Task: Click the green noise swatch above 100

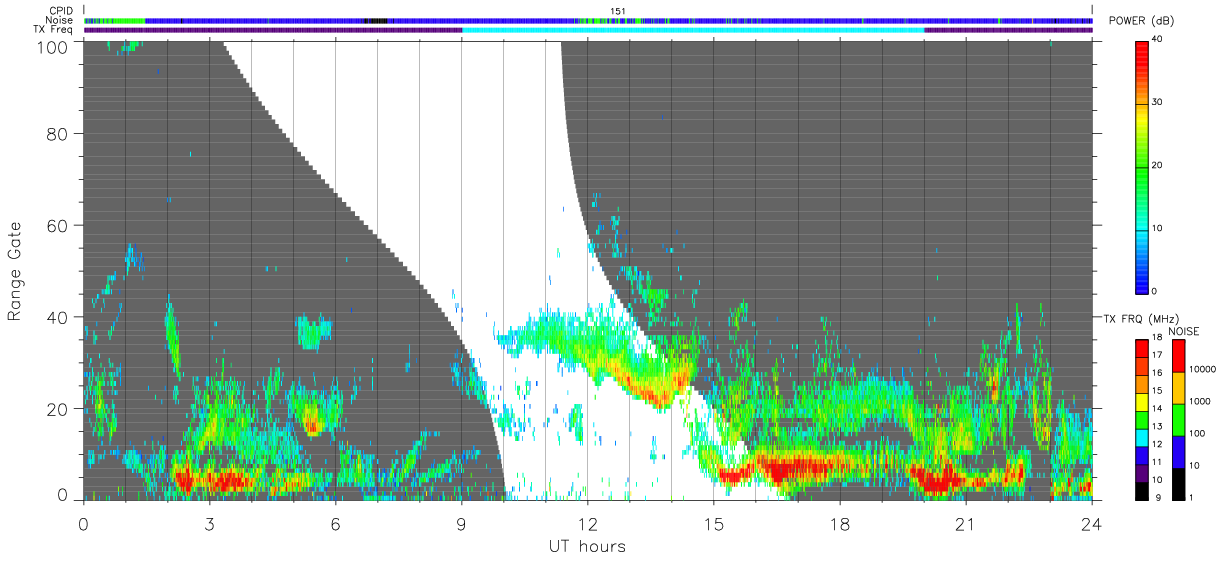Action: point(1178,420)
